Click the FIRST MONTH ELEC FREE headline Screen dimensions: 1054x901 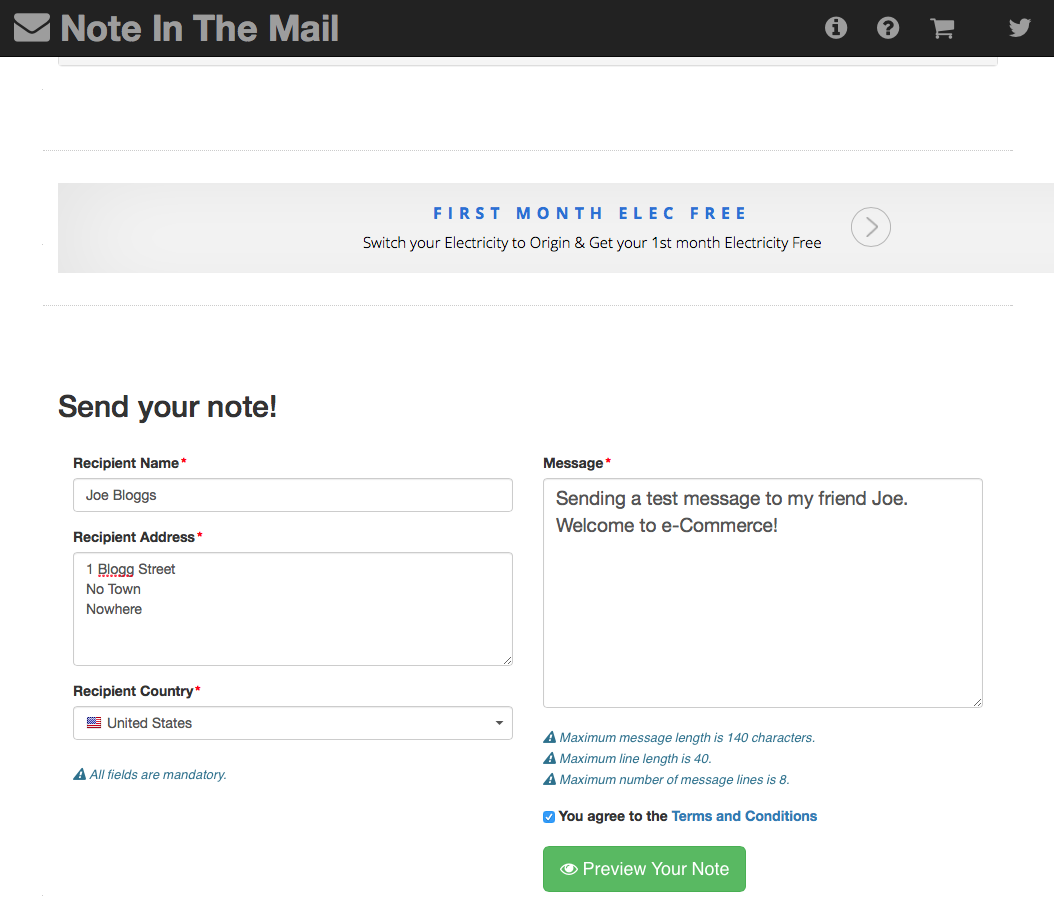[590, 213]
